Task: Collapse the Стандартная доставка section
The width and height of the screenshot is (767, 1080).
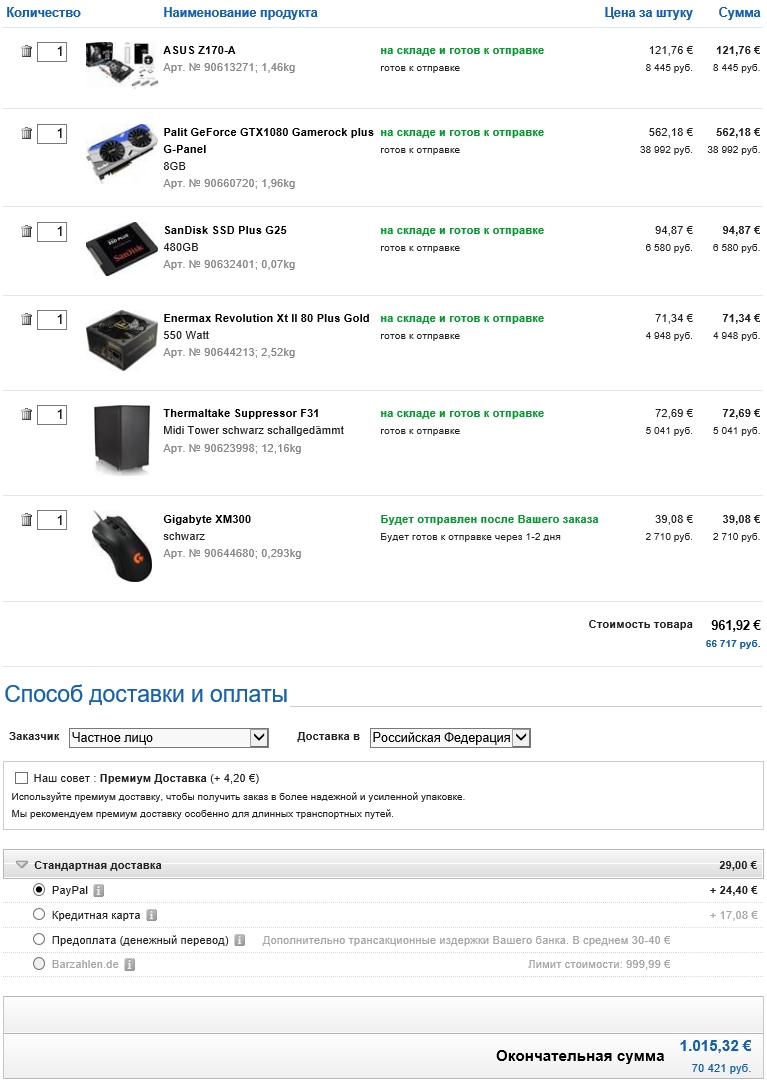Action: click(22, 865)
